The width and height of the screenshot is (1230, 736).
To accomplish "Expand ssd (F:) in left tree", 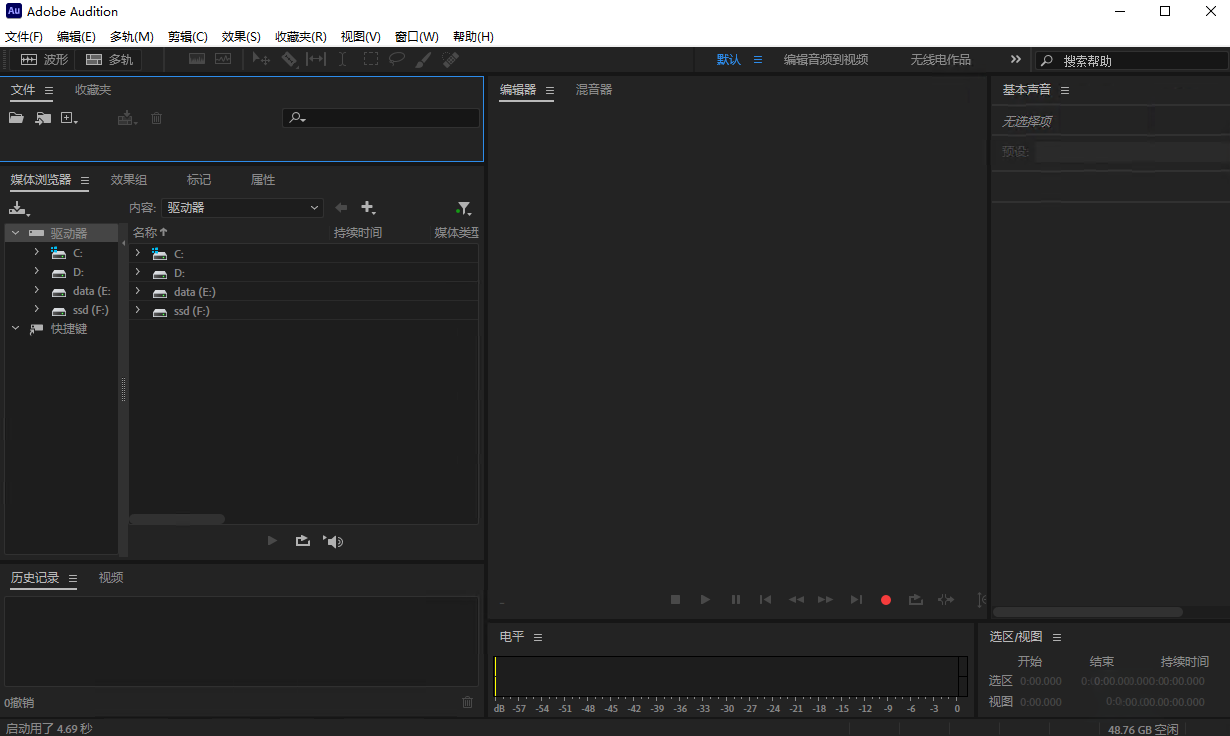I will click(37, 309).
